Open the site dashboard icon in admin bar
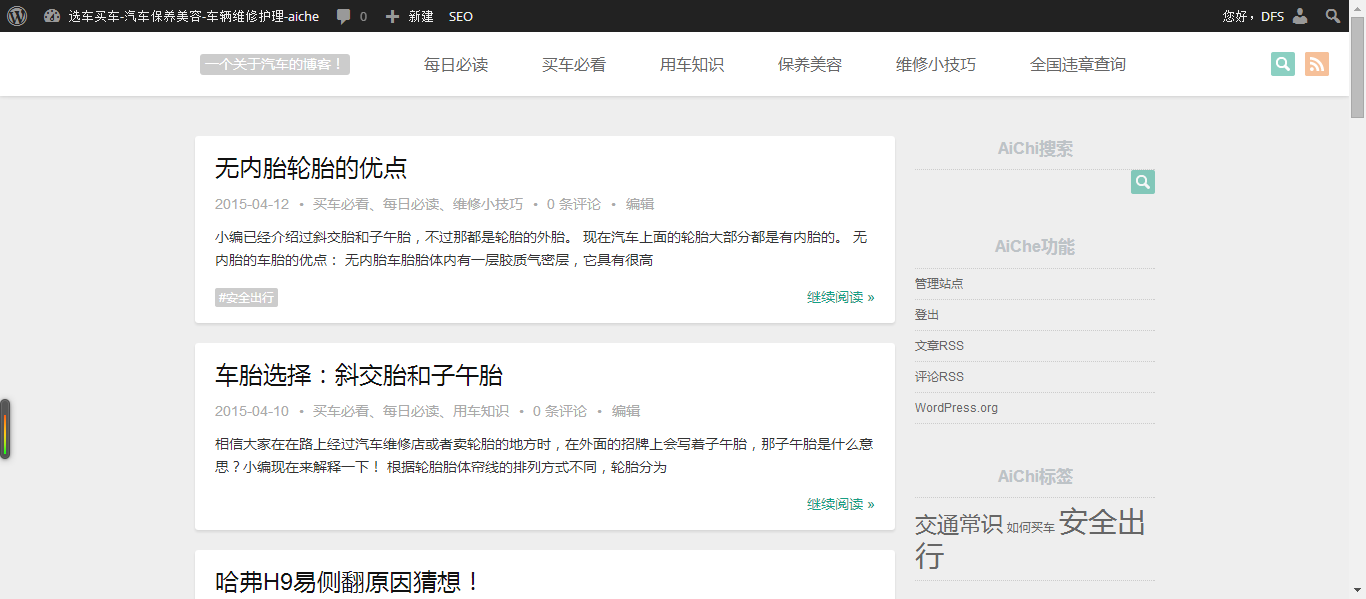 click(x=52, y=16)
